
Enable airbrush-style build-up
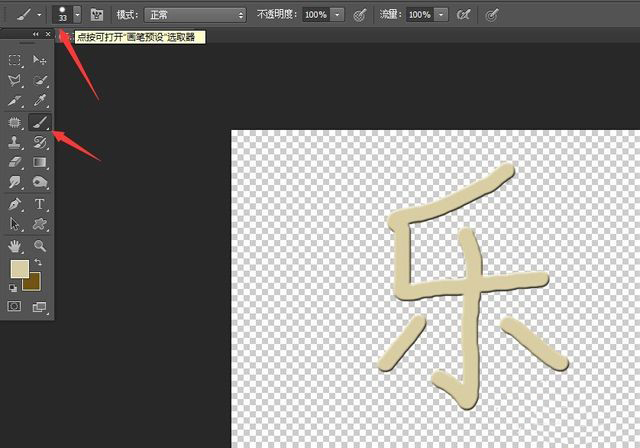coord(464,15)
